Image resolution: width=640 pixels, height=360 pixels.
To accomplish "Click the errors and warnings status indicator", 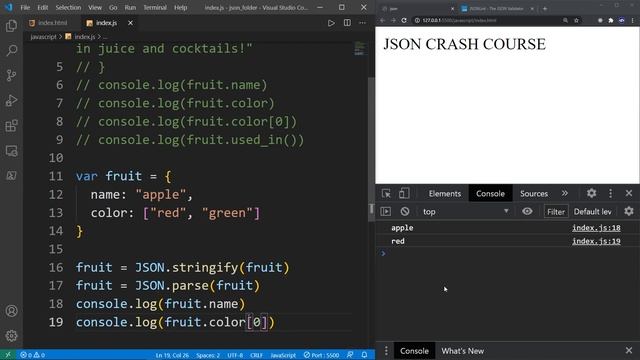I will (33, 355).
